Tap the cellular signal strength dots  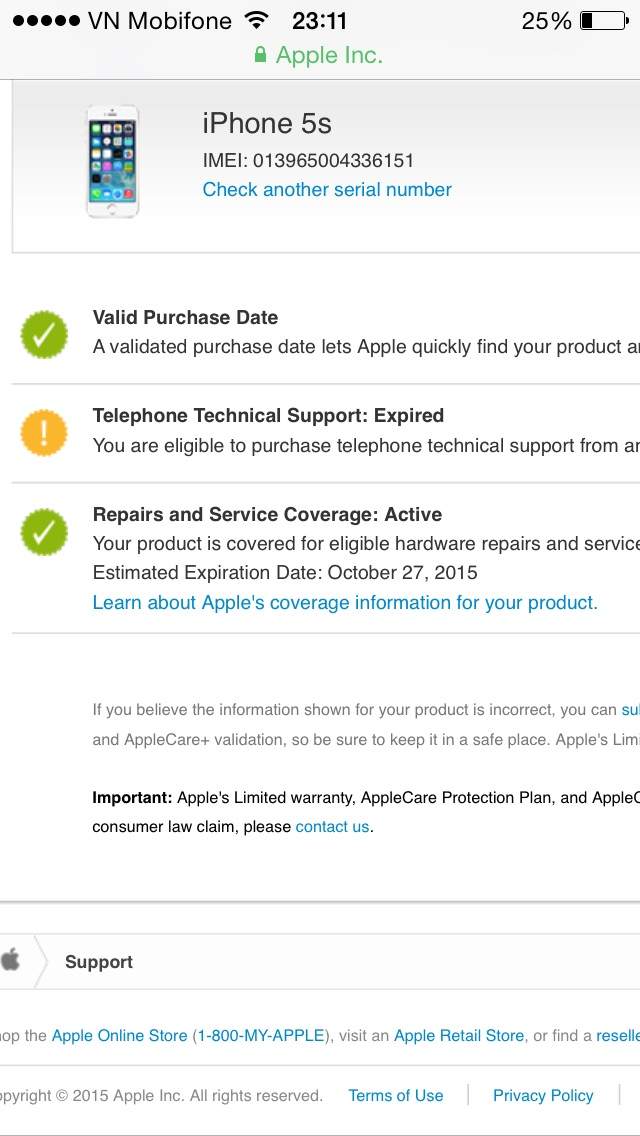coord(46,21)
